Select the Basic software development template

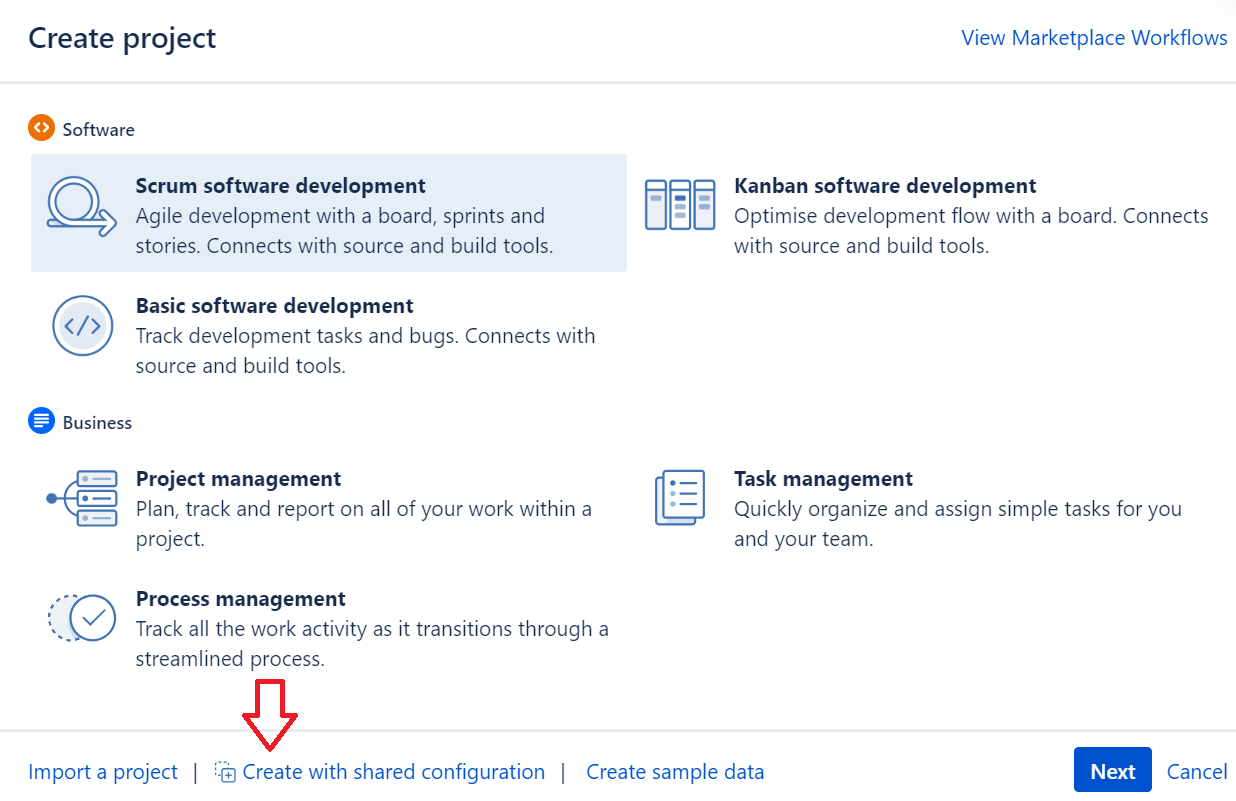(274, 305)
